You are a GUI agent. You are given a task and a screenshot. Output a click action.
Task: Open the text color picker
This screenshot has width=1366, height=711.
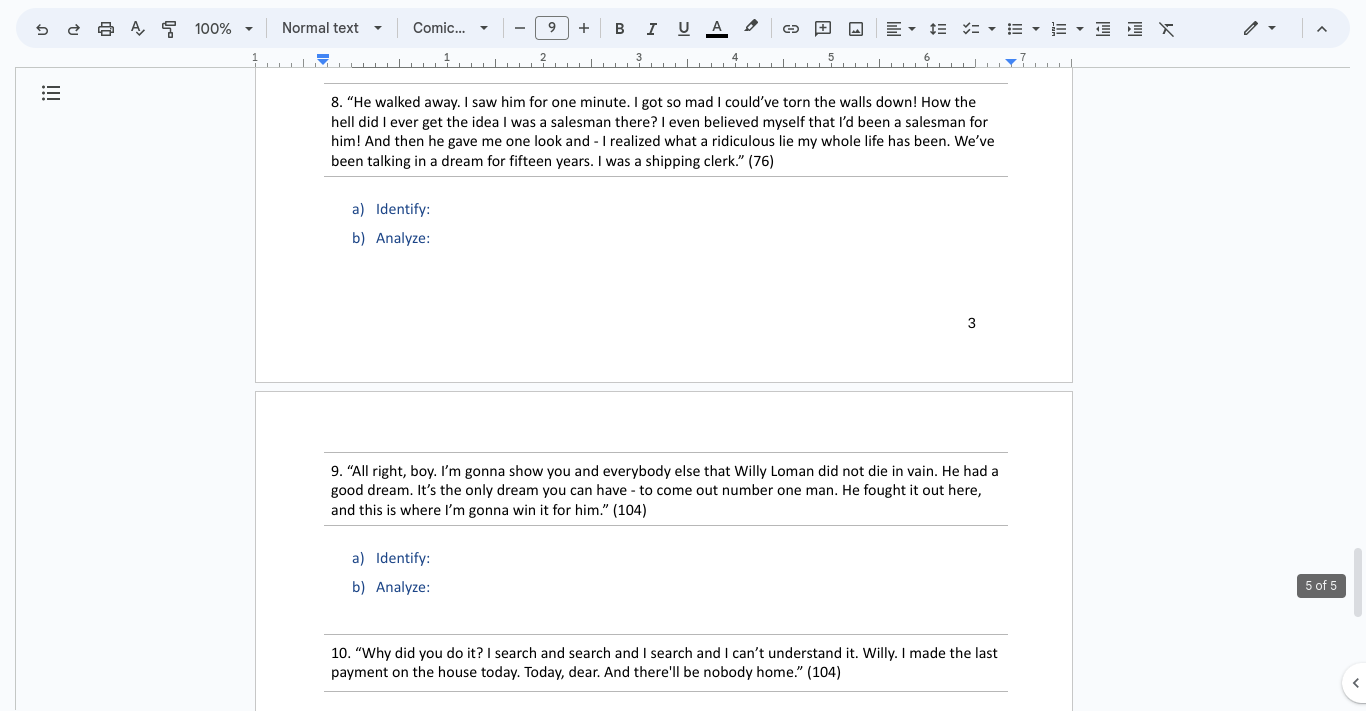(x=716, y=29)
